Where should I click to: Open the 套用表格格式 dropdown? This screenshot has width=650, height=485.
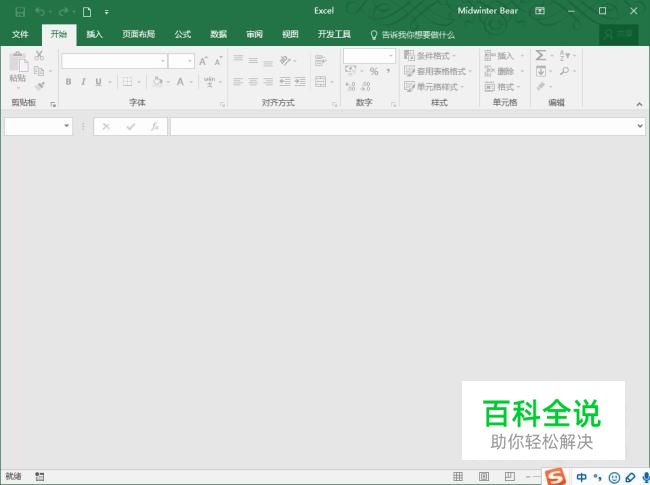click(438, 71)
